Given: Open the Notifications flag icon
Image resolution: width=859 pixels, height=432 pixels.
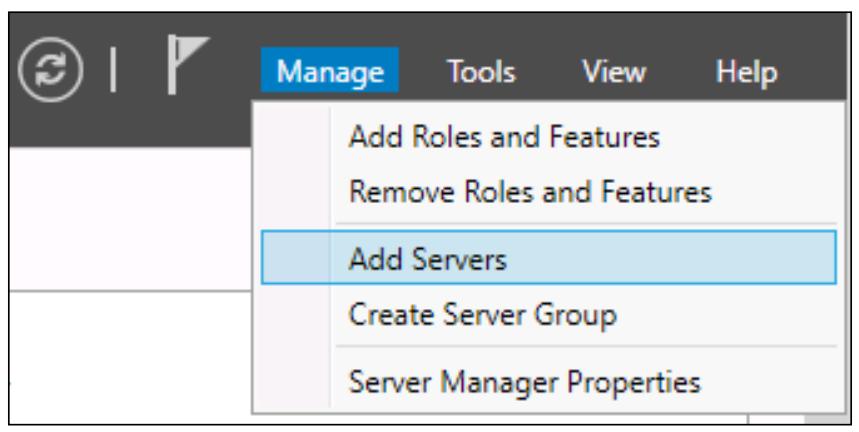Looking at the screenshot, I should 187,65.
